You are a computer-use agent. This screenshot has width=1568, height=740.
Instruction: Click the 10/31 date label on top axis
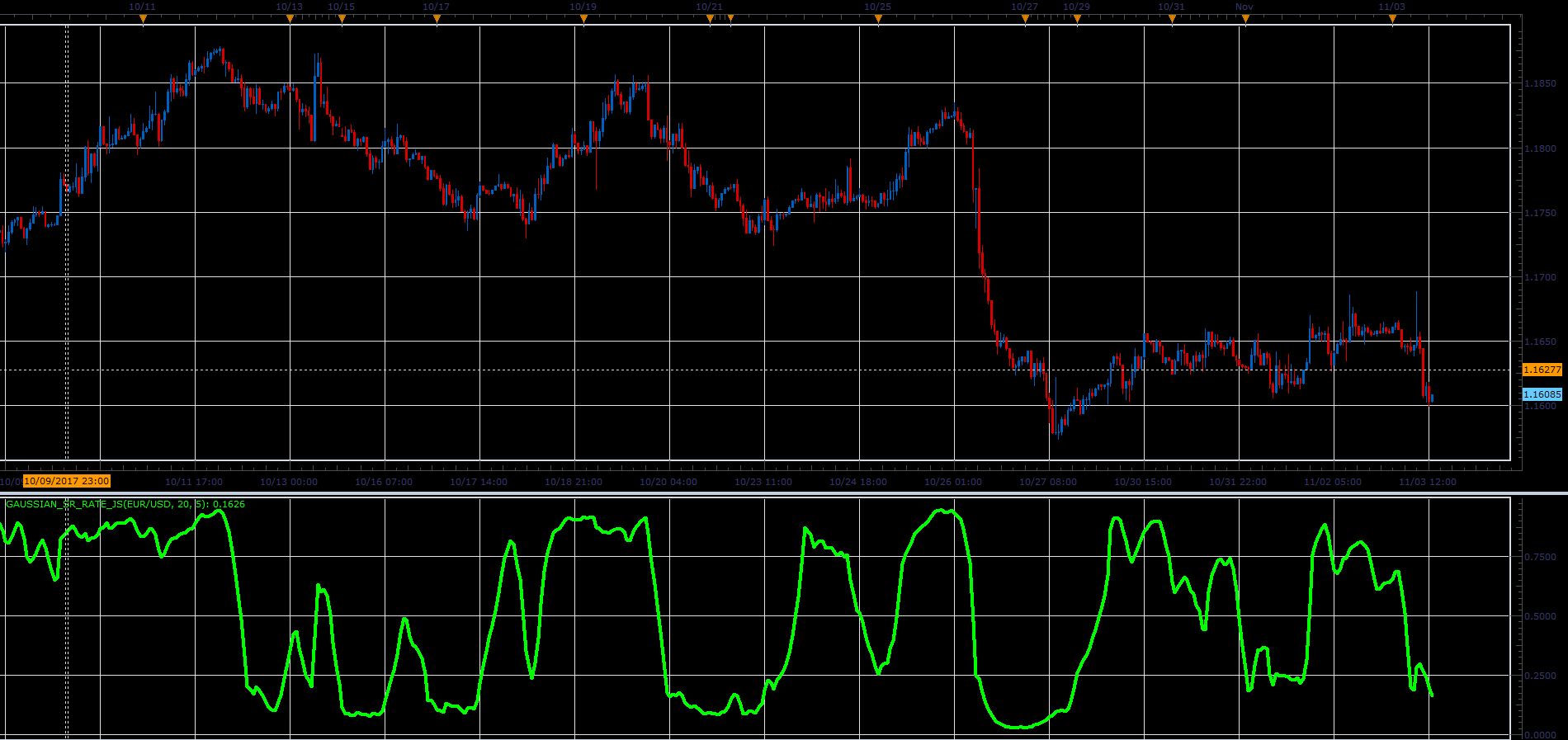[1171, 7]
